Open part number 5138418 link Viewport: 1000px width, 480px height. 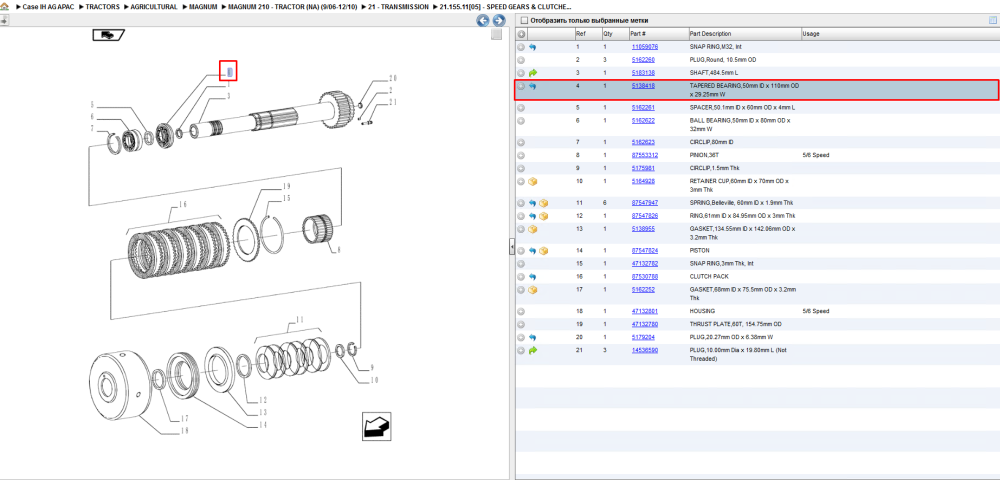point(643,85)
